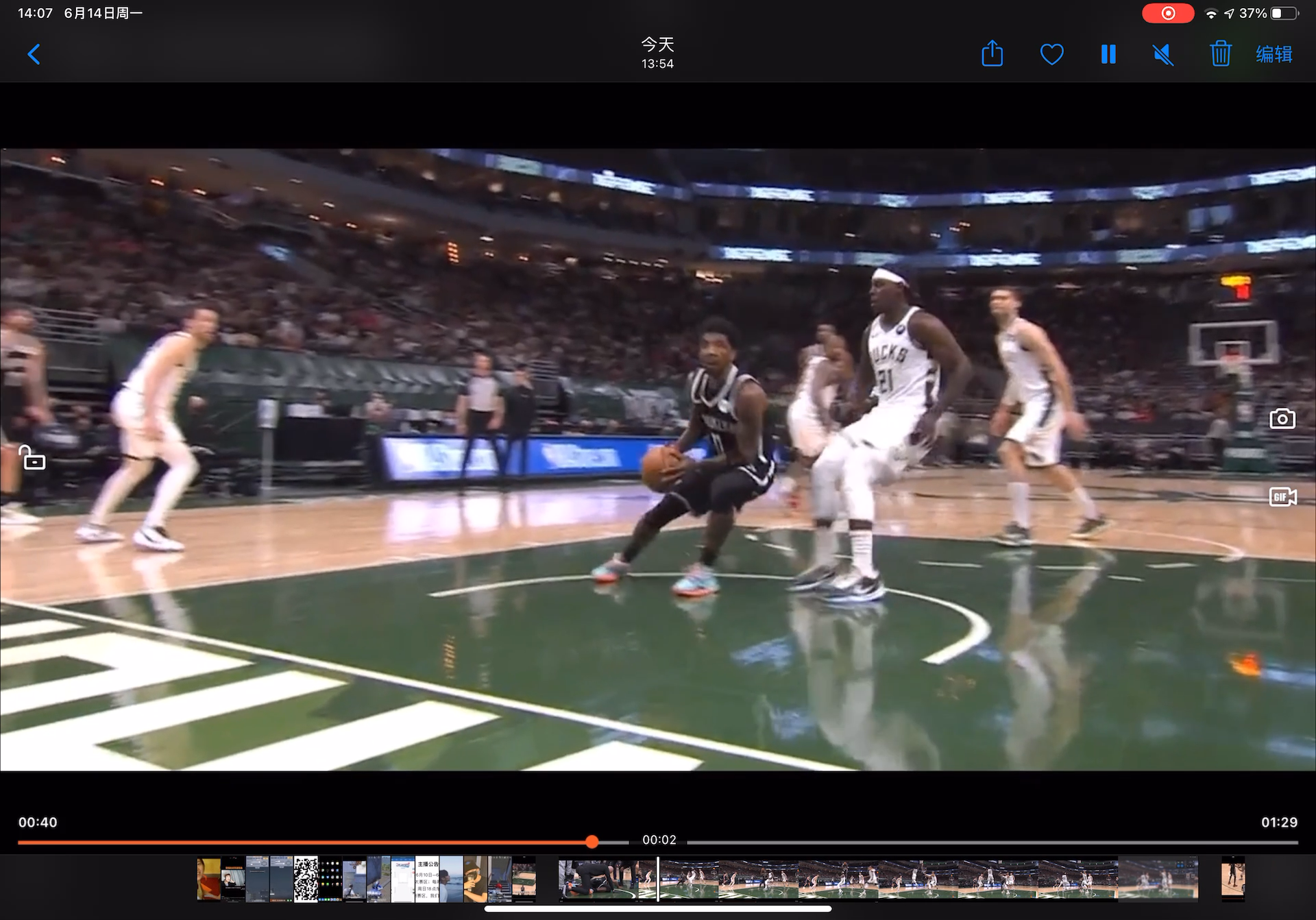Viewport: 1316px width, 920px height.
Task: Select the 主播公告 text thumbnail
Action: tap(427, 878)
